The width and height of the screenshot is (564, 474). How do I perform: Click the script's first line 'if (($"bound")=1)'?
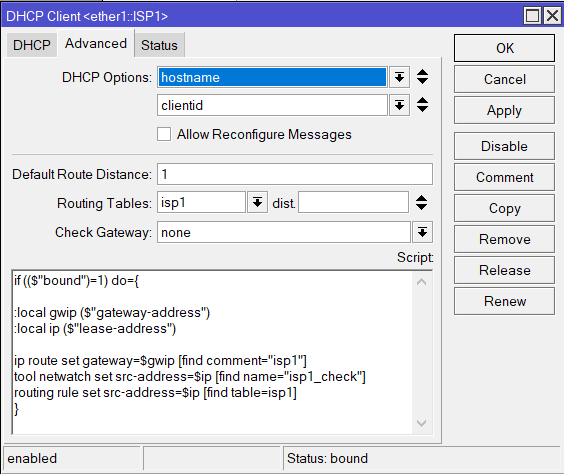[76, 281]
